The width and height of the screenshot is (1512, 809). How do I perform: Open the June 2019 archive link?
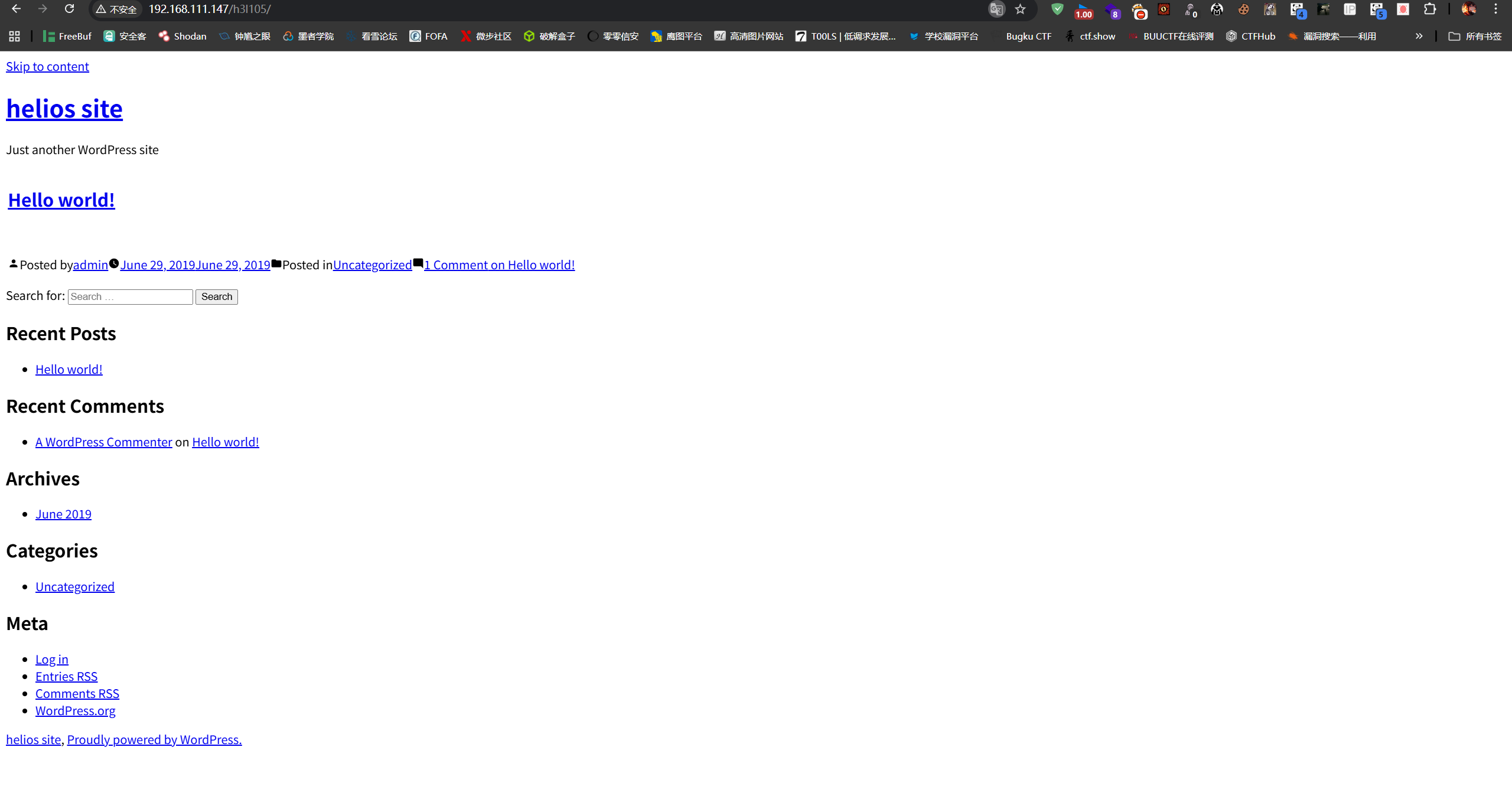click(63, 514)
